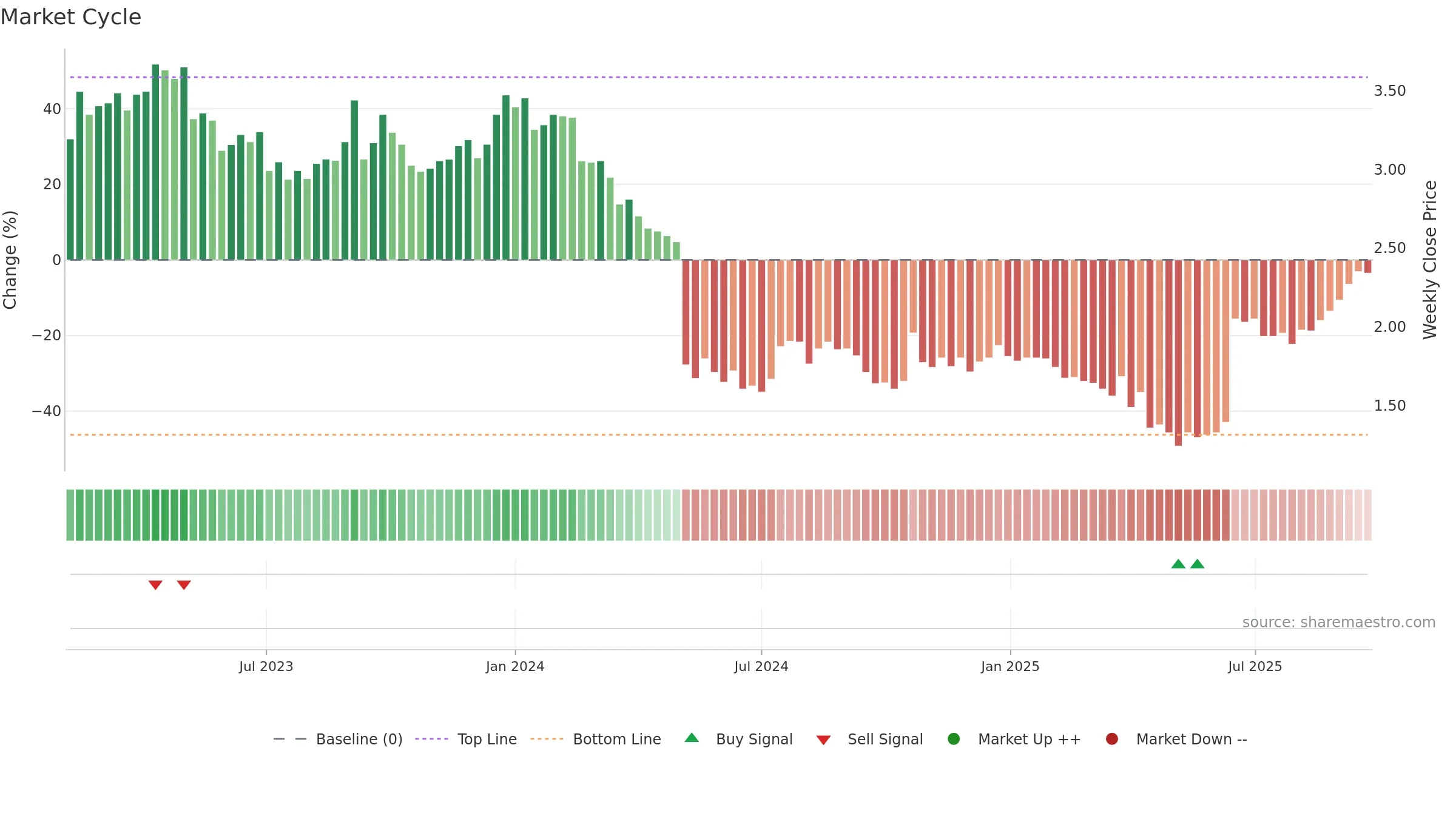Click the deepest red bar below the bottom line
Viewport: 1456px width, 819px height.
1178,353
